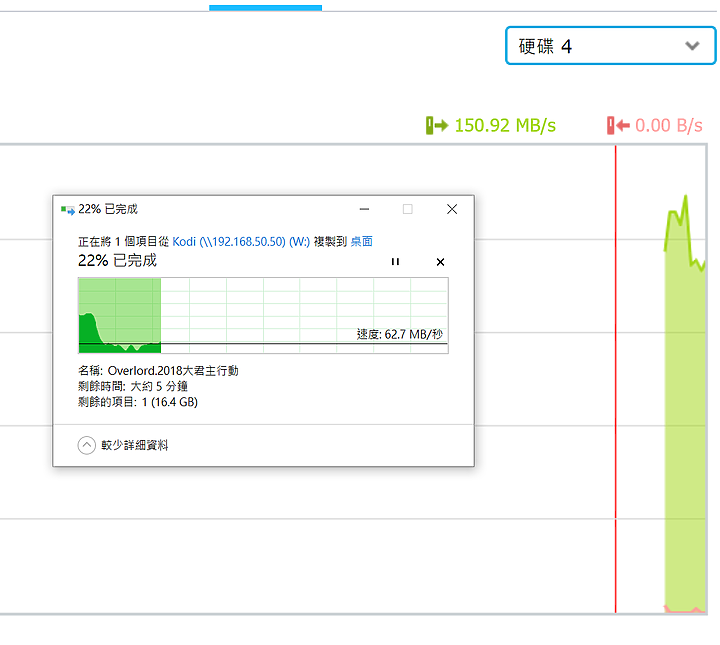The width and height of the screenshot is (720, 645).
Task: Select the highlighted blue tab at top
Action: (x=265, y=8)
